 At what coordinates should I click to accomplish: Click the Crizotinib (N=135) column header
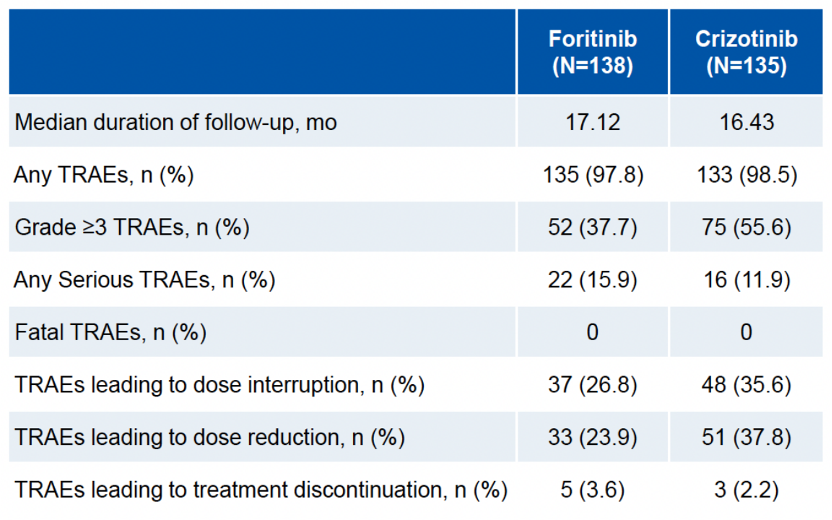click(x=746, y=53)
